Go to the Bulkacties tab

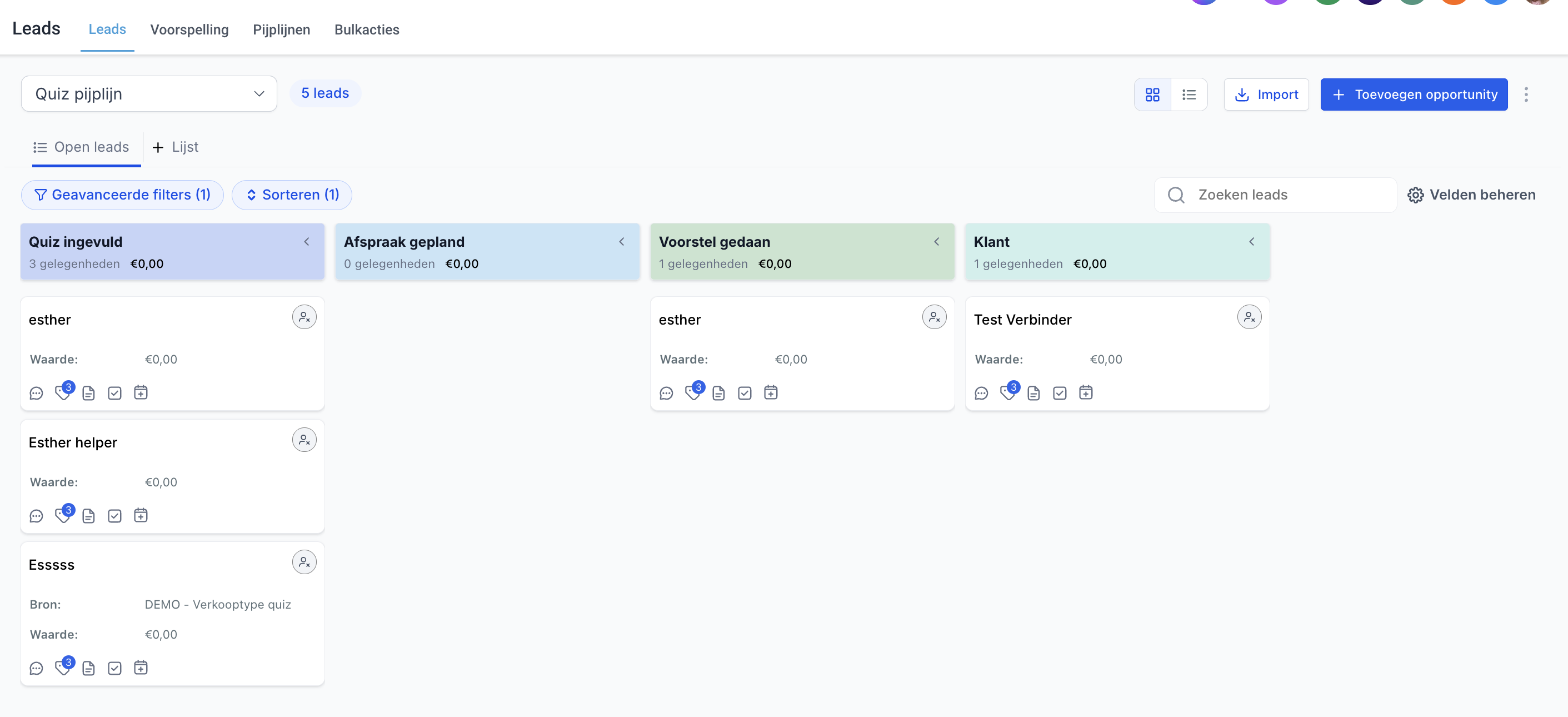pos(367,30)
